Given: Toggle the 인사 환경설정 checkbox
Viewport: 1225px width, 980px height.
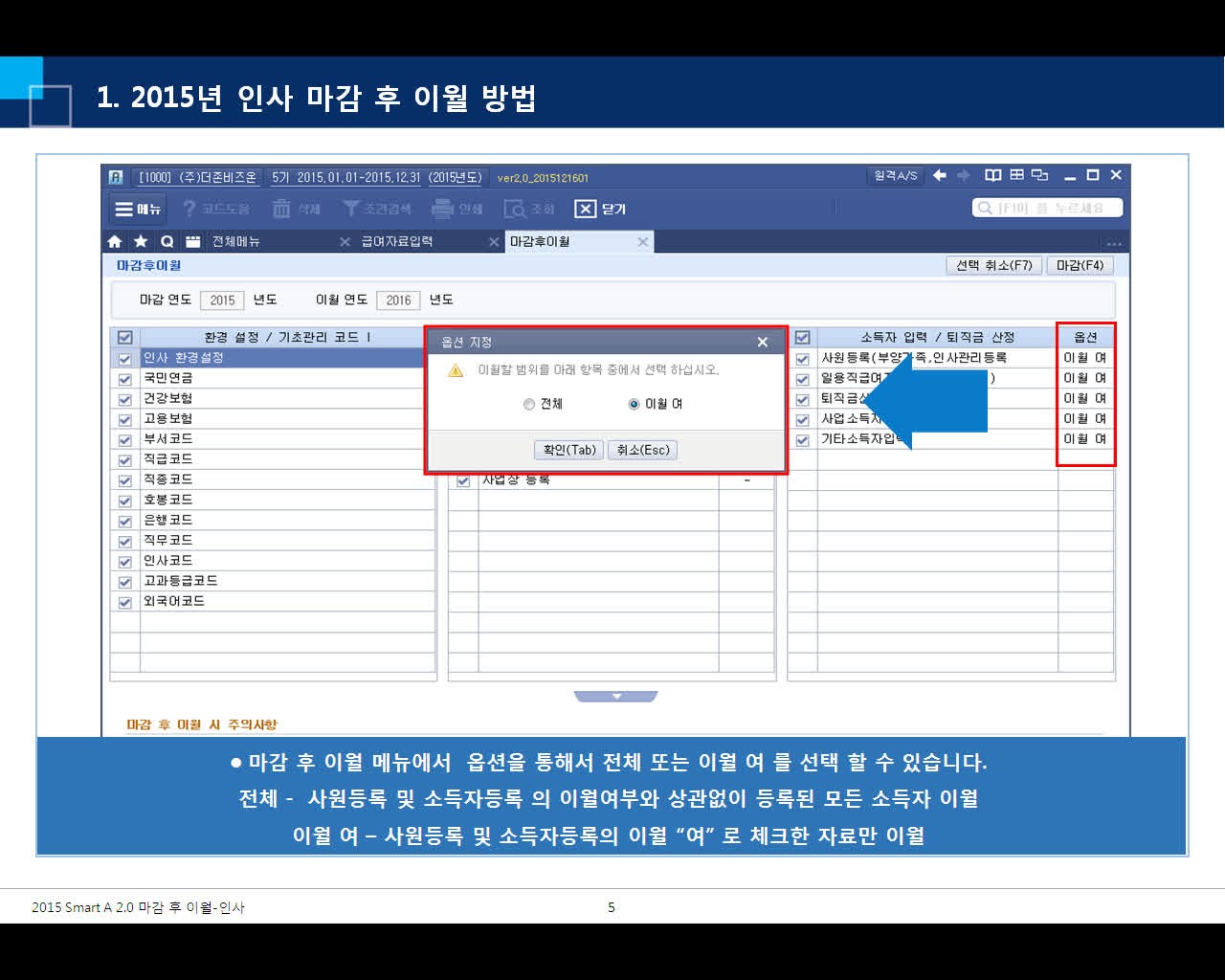Looking at the screenshot, I should pyautogui.click(x=124, y=358).
